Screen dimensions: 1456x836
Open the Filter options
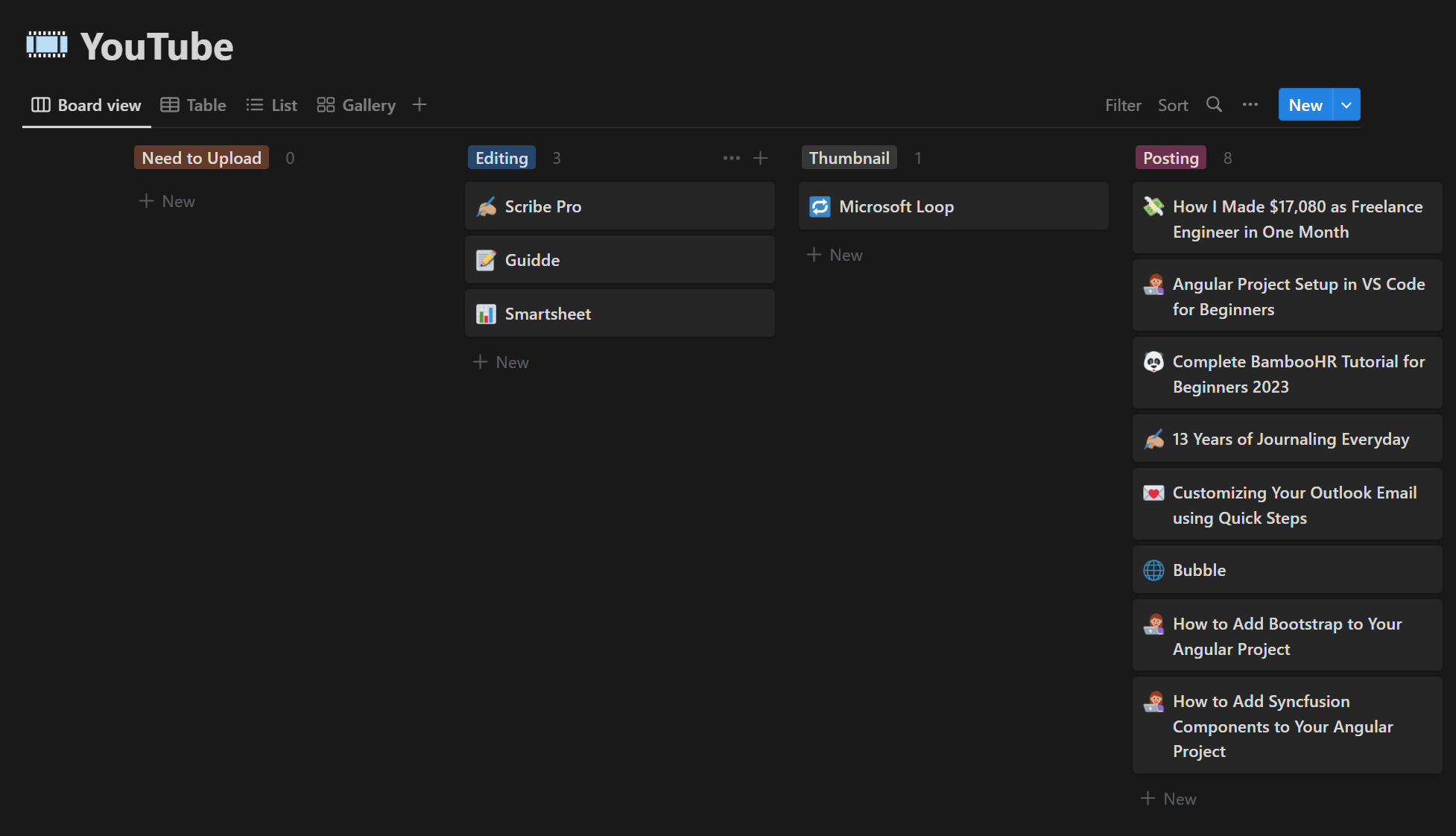1123,105
